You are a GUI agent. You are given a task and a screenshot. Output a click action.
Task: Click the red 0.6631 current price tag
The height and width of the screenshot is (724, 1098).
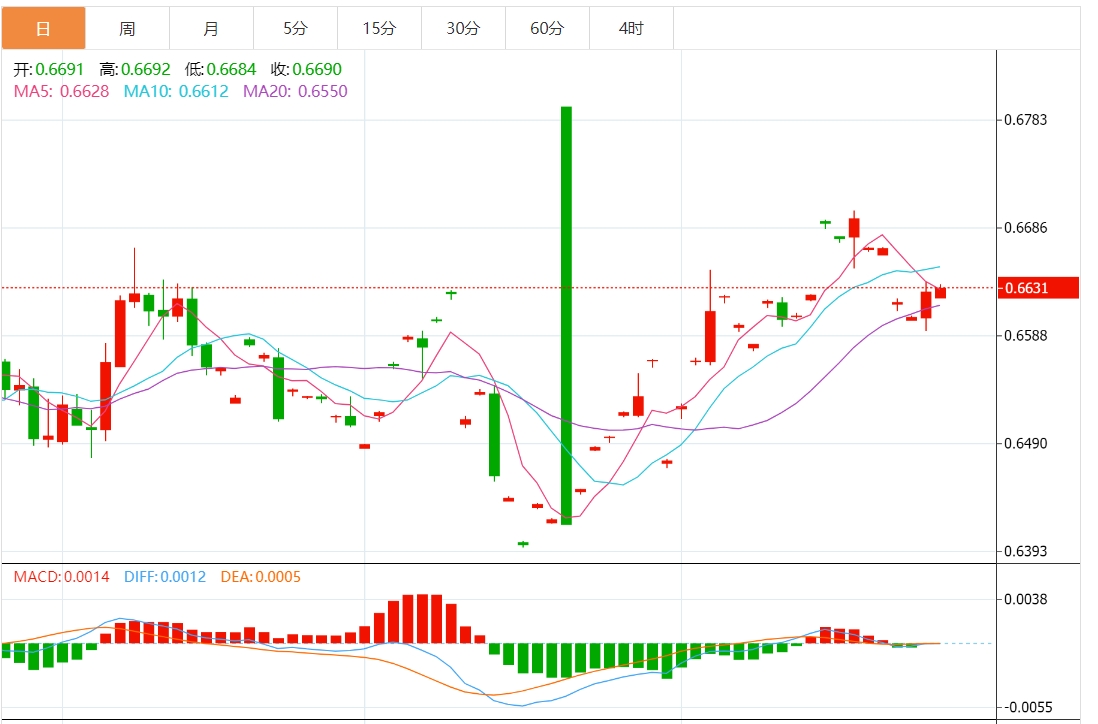1038,288
